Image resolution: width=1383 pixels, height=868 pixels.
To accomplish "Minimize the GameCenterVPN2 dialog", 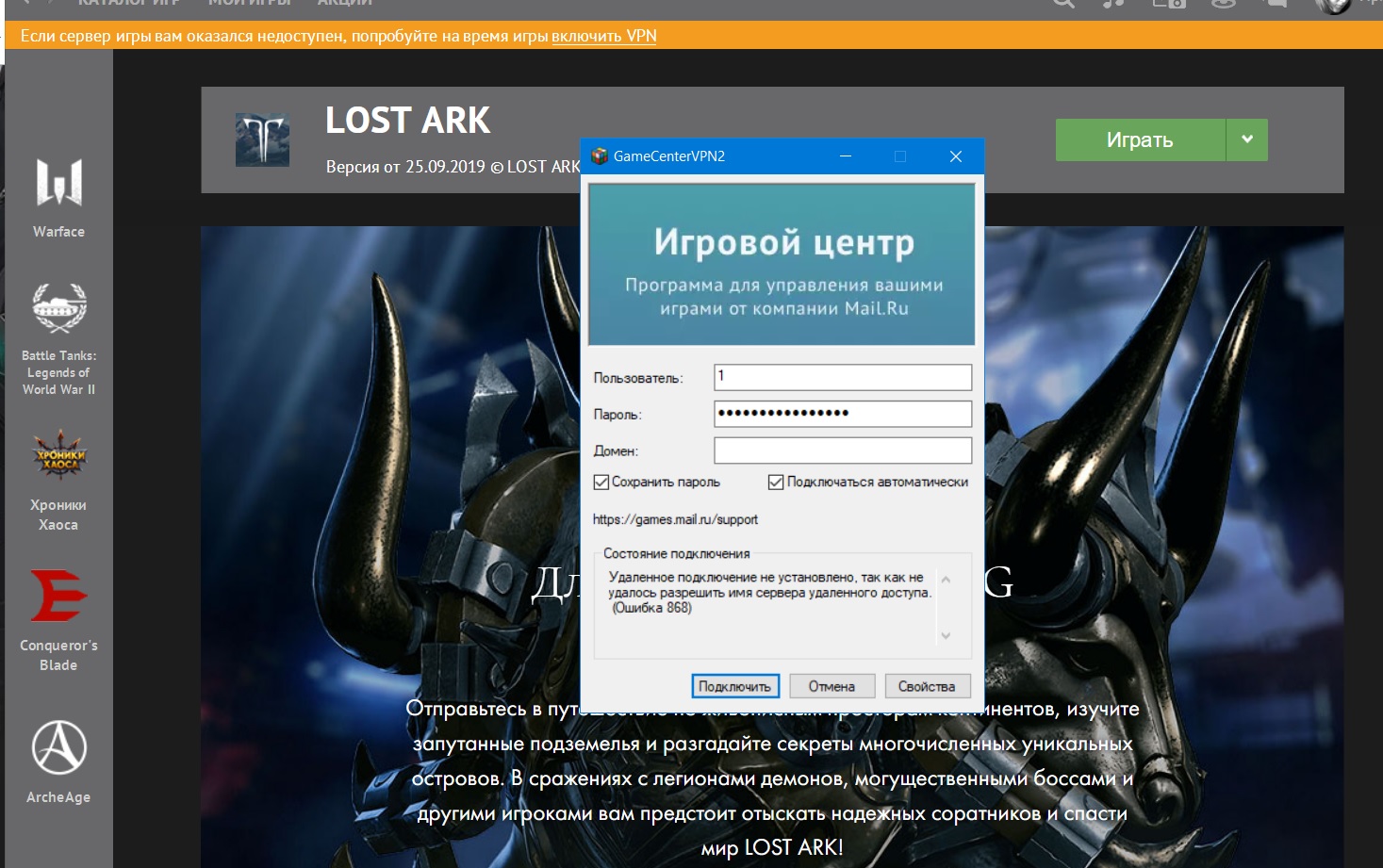I will coord(846,156).
